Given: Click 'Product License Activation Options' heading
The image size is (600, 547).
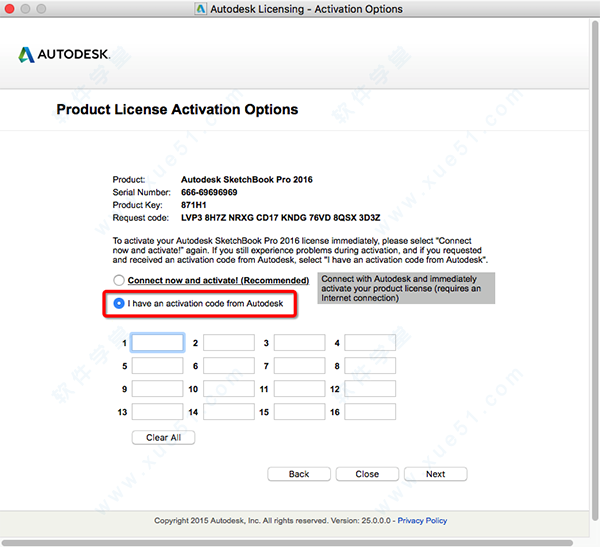Looking at the screenshot, I should click(177, 109).
